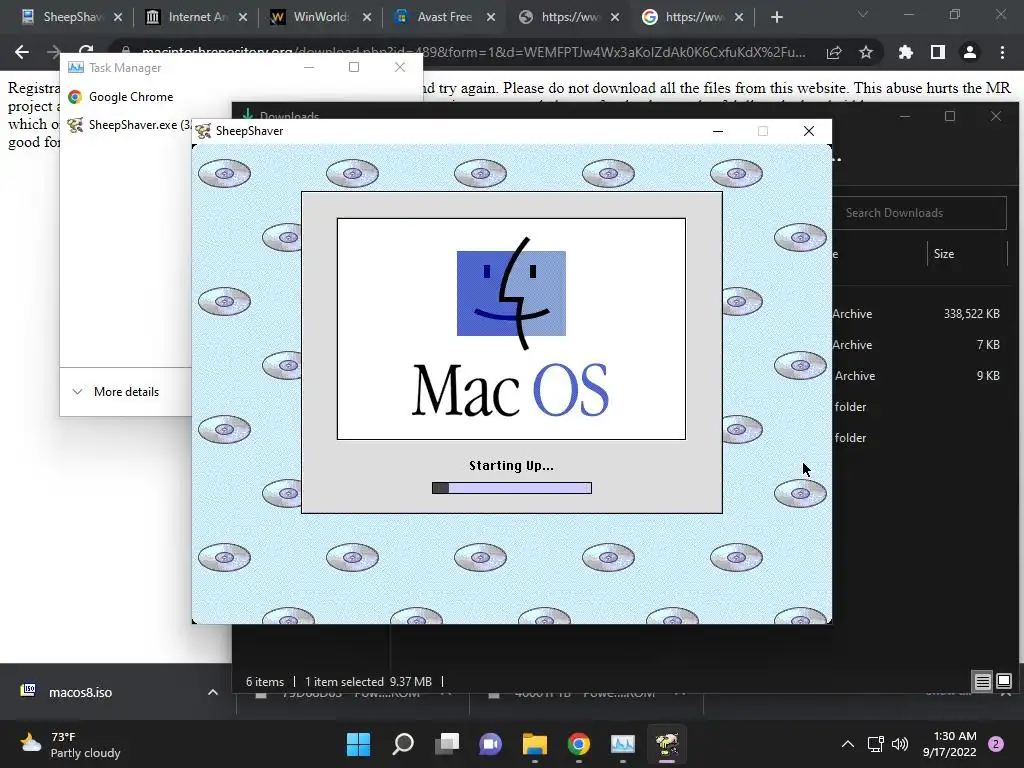Image resolution: width=1024 pixels, height=768 pixels.
Task: Open network status tray icon
Action: tap(875, 744)
